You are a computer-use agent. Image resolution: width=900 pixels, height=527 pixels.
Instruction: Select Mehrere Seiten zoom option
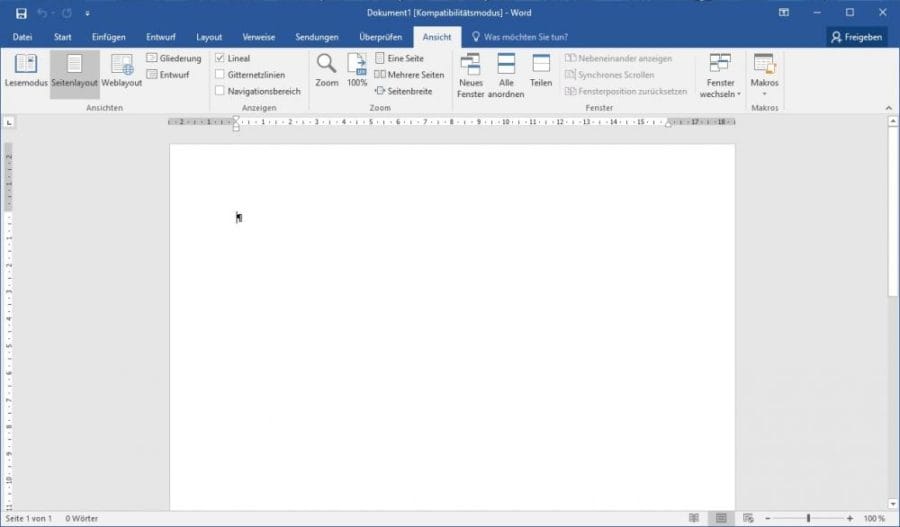[x=409, y=75]
